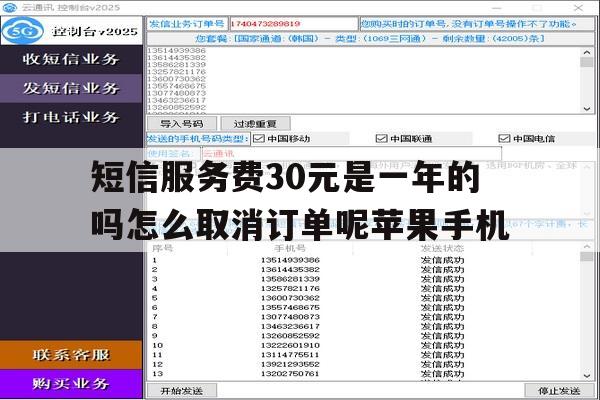Click 开始发送 button
600x400 pixels.
point(182,391)
